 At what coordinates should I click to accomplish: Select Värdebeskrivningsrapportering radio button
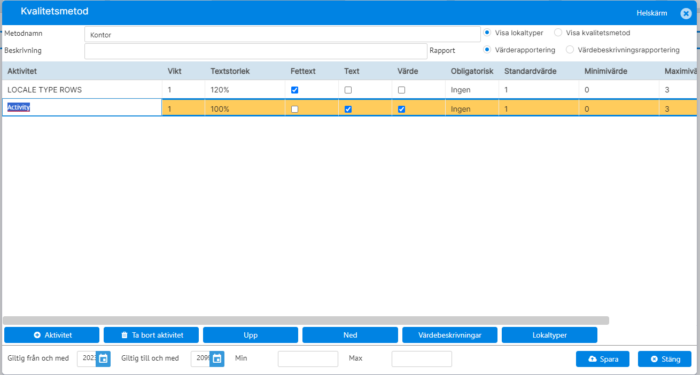click(570, 50)
